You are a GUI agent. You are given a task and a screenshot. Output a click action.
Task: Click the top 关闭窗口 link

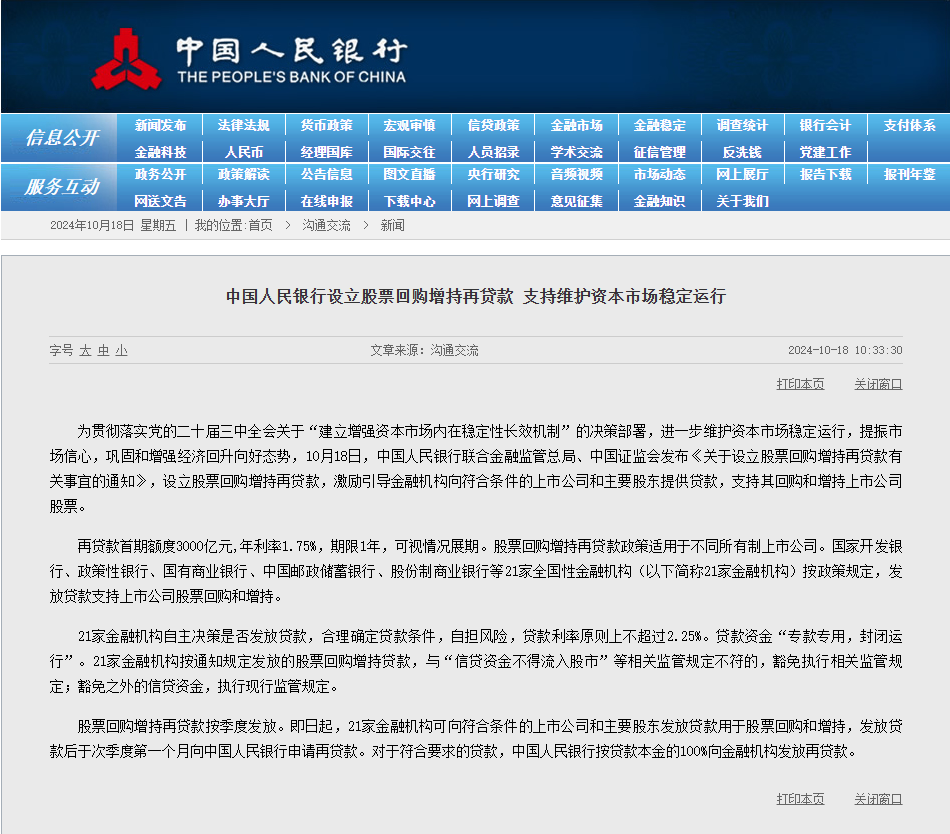click(877, 384)
